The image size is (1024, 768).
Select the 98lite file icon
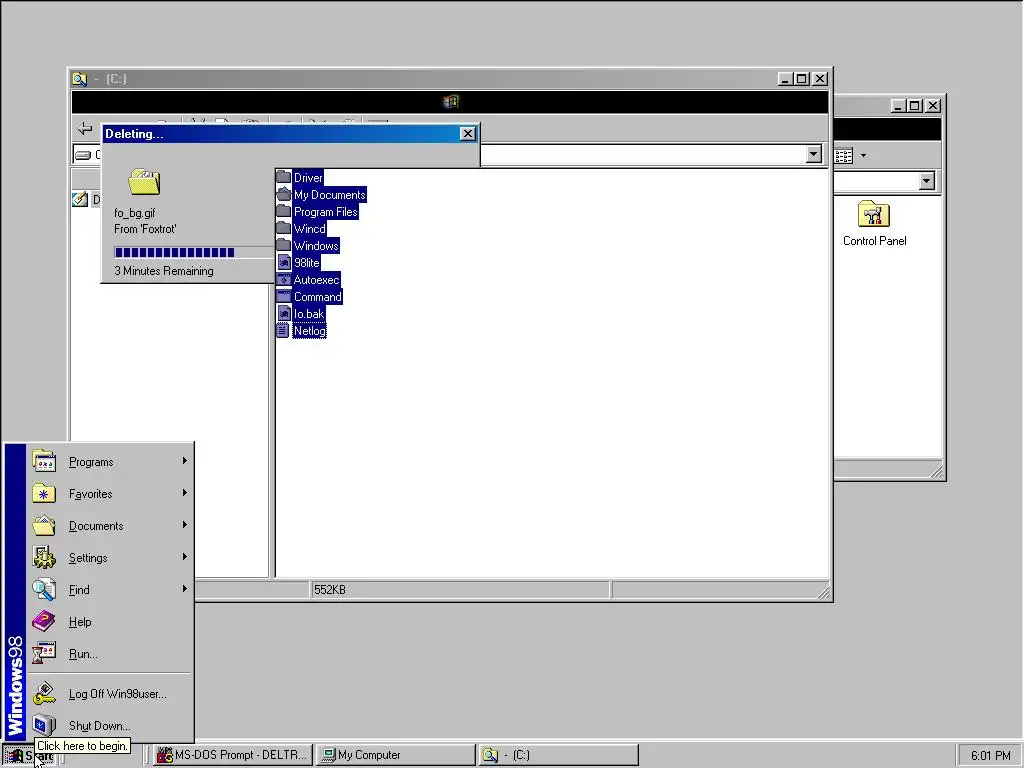click(x=283, y=262)
